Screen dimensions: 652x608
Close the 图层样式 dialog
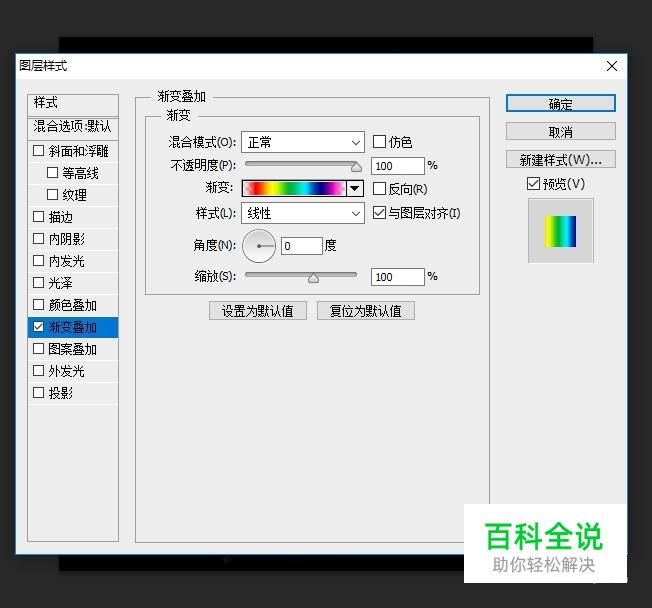tap(612, 66)
